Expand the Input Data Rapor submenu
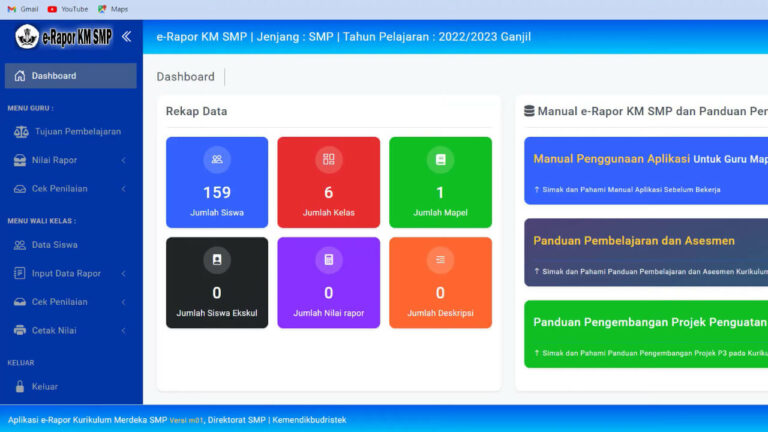The height and width of the screenshot is (432, 768). [123, 273]
